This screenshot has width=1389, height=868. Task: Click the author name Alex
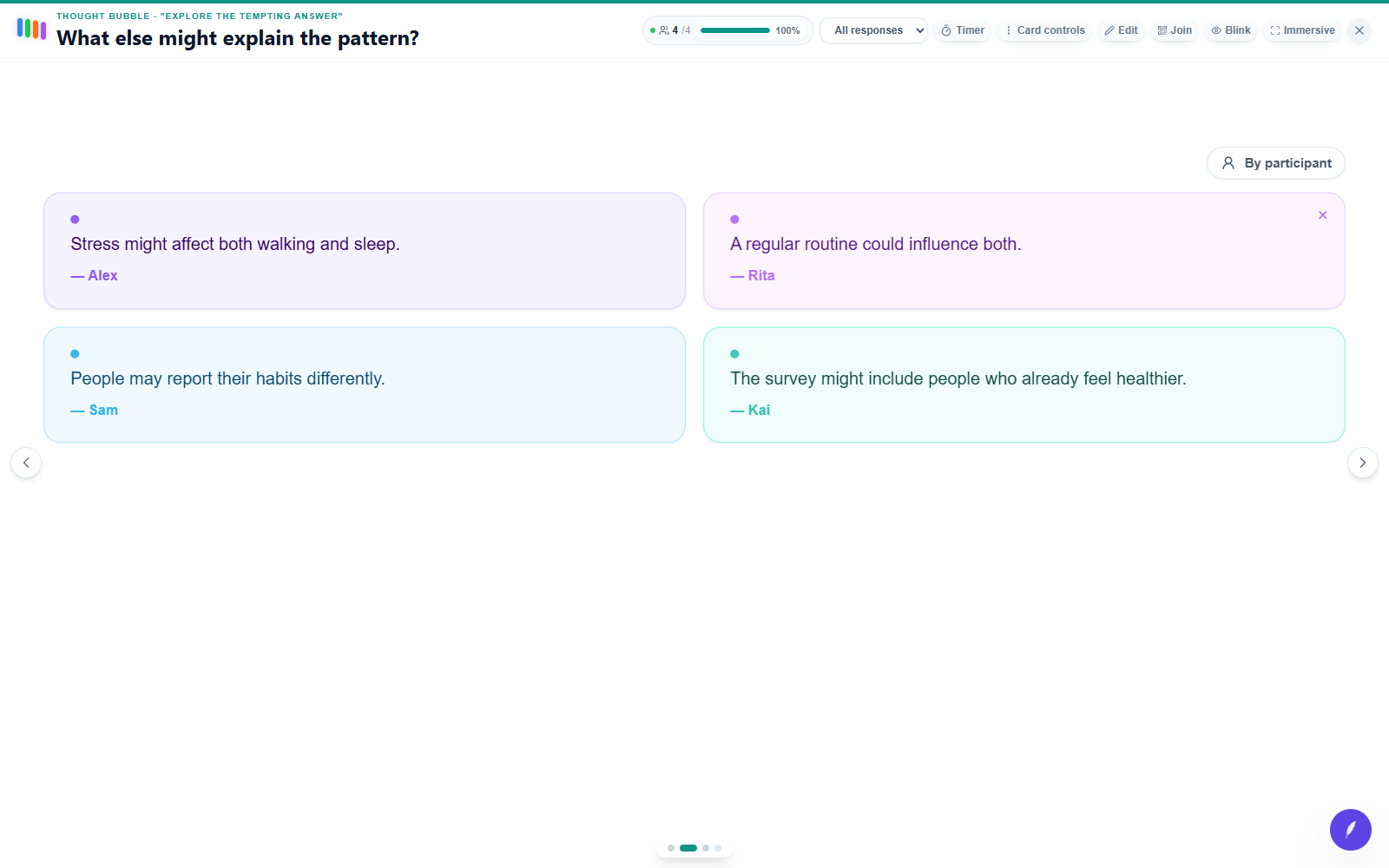(x=102, y=275)
